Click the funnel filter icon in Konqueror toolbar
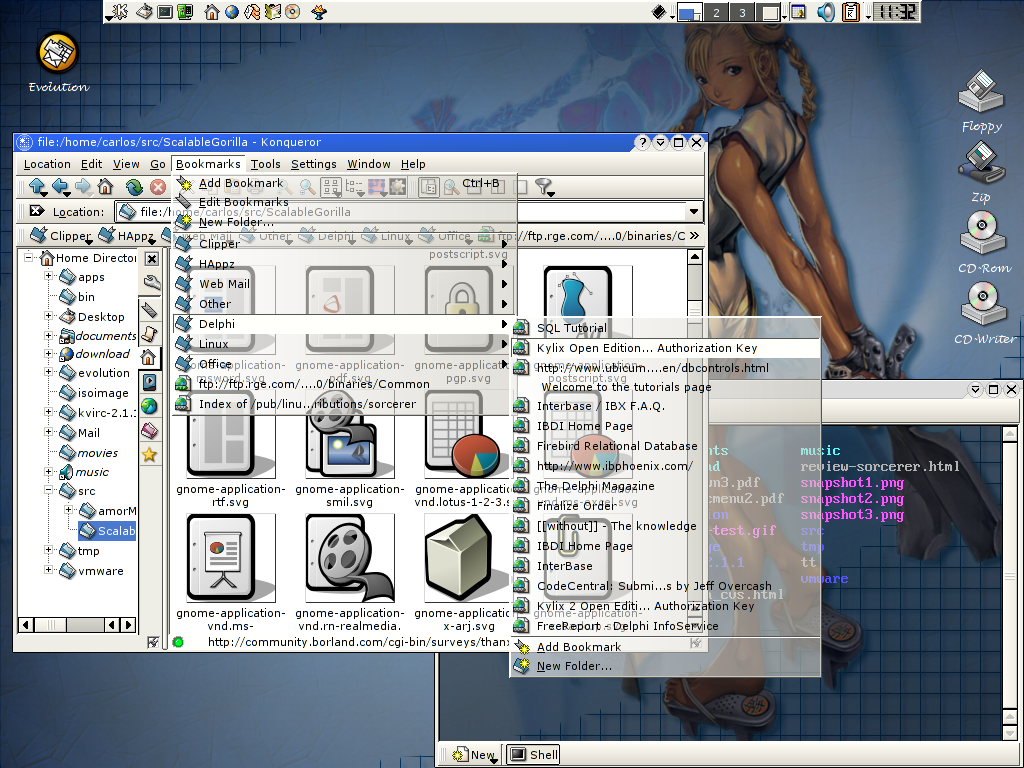 pyautogui.click(x=543, y=187)
